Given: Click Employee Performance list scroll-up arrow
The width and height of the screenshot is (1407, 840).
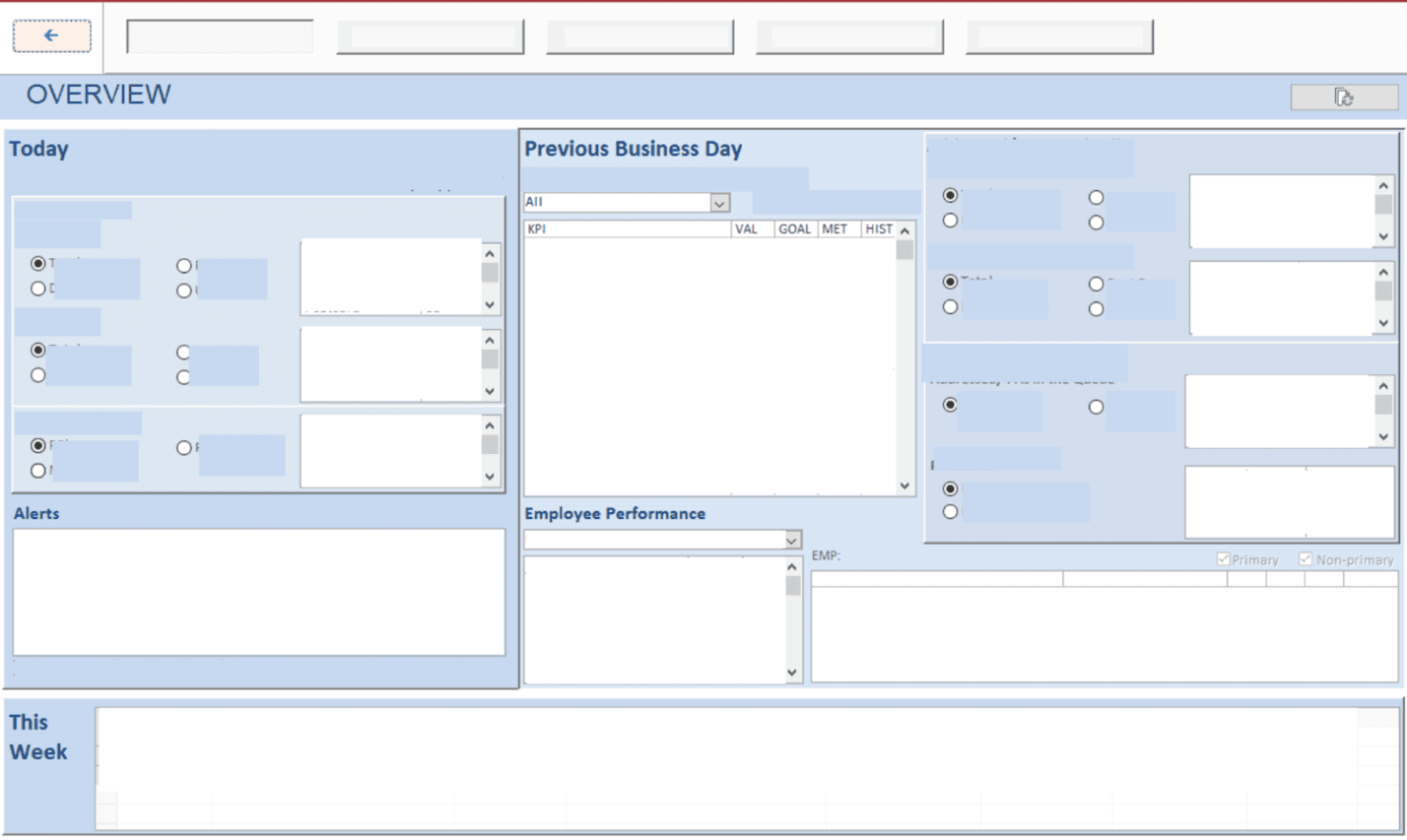Looking at the screenshot, I should tap(792, 567).
